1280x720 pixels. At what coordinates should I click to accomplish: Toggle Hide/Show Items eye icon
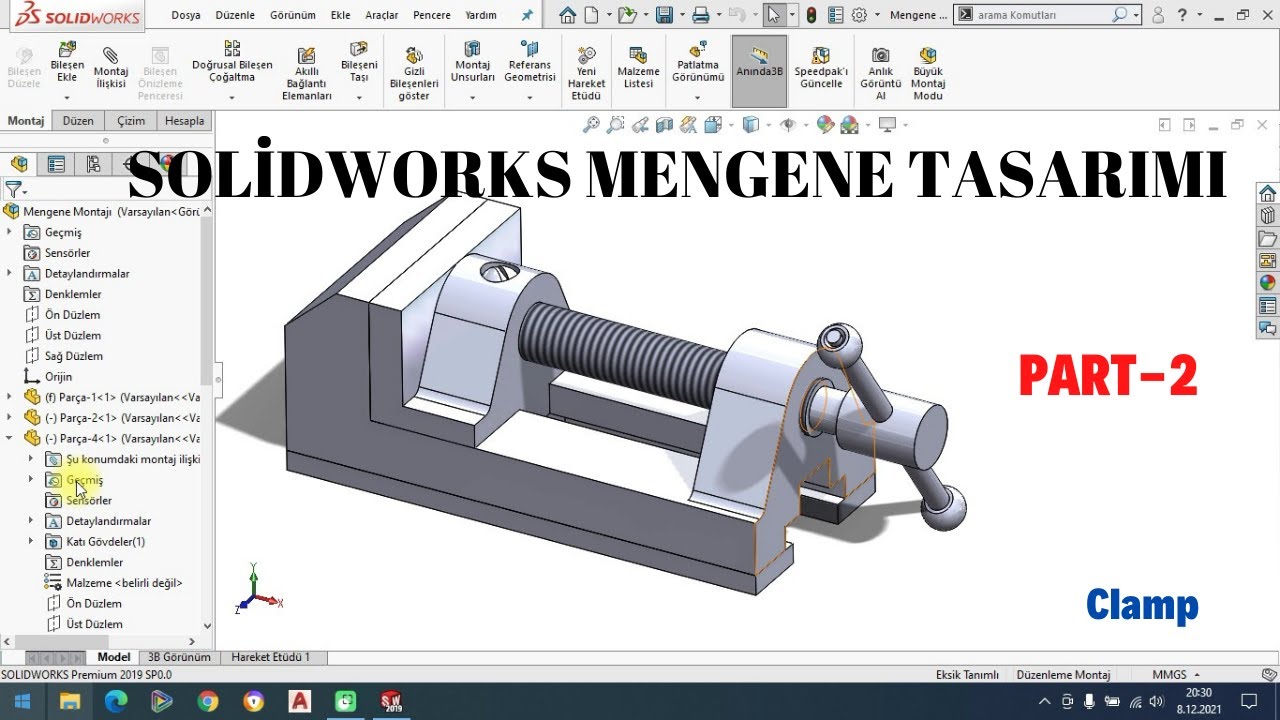pos(791,125)
